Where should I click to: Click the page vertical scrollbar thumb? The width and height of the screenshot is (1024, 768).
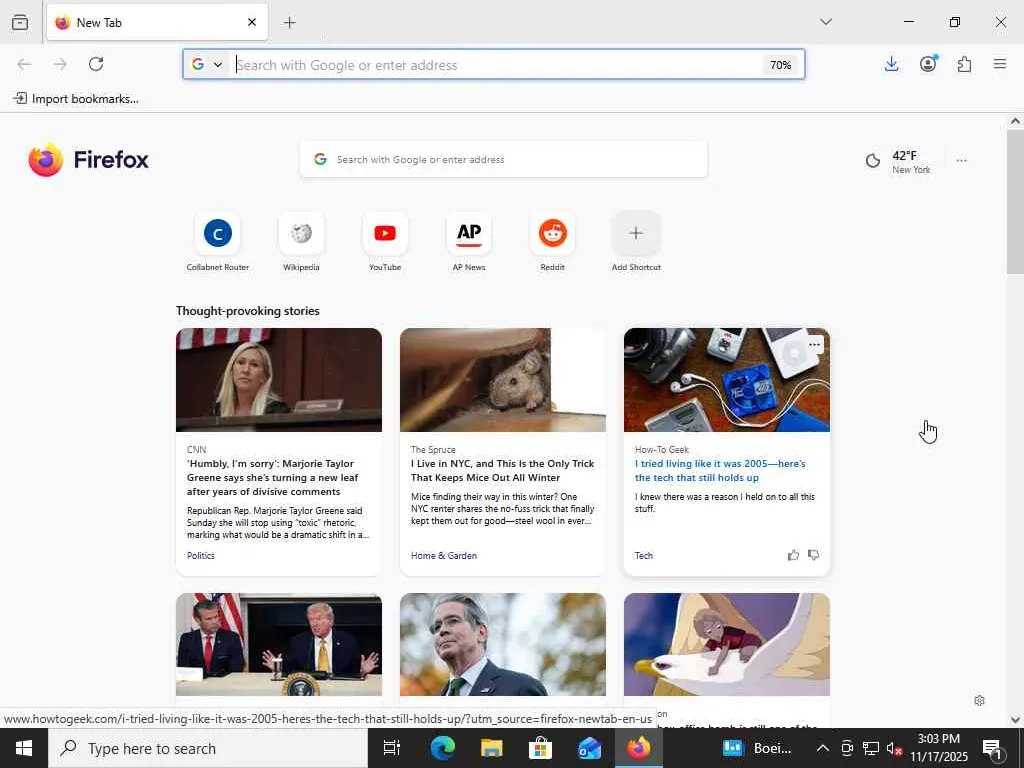point(1015,202)
